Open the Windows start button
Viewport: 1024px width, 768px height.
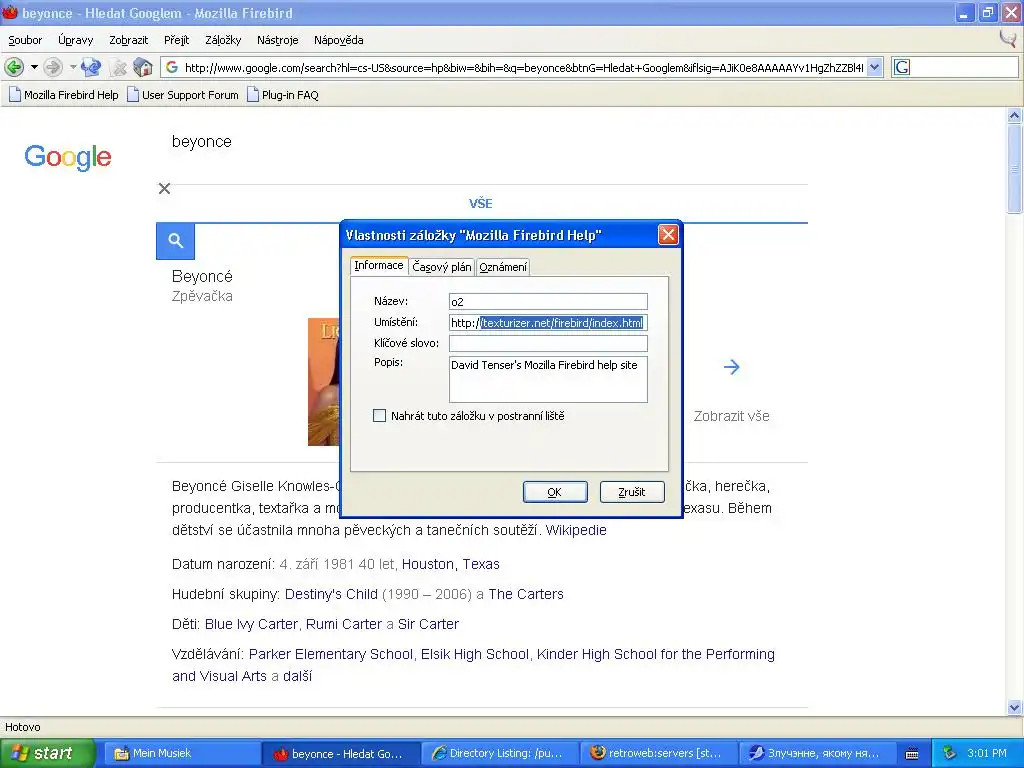click(47, 753)
